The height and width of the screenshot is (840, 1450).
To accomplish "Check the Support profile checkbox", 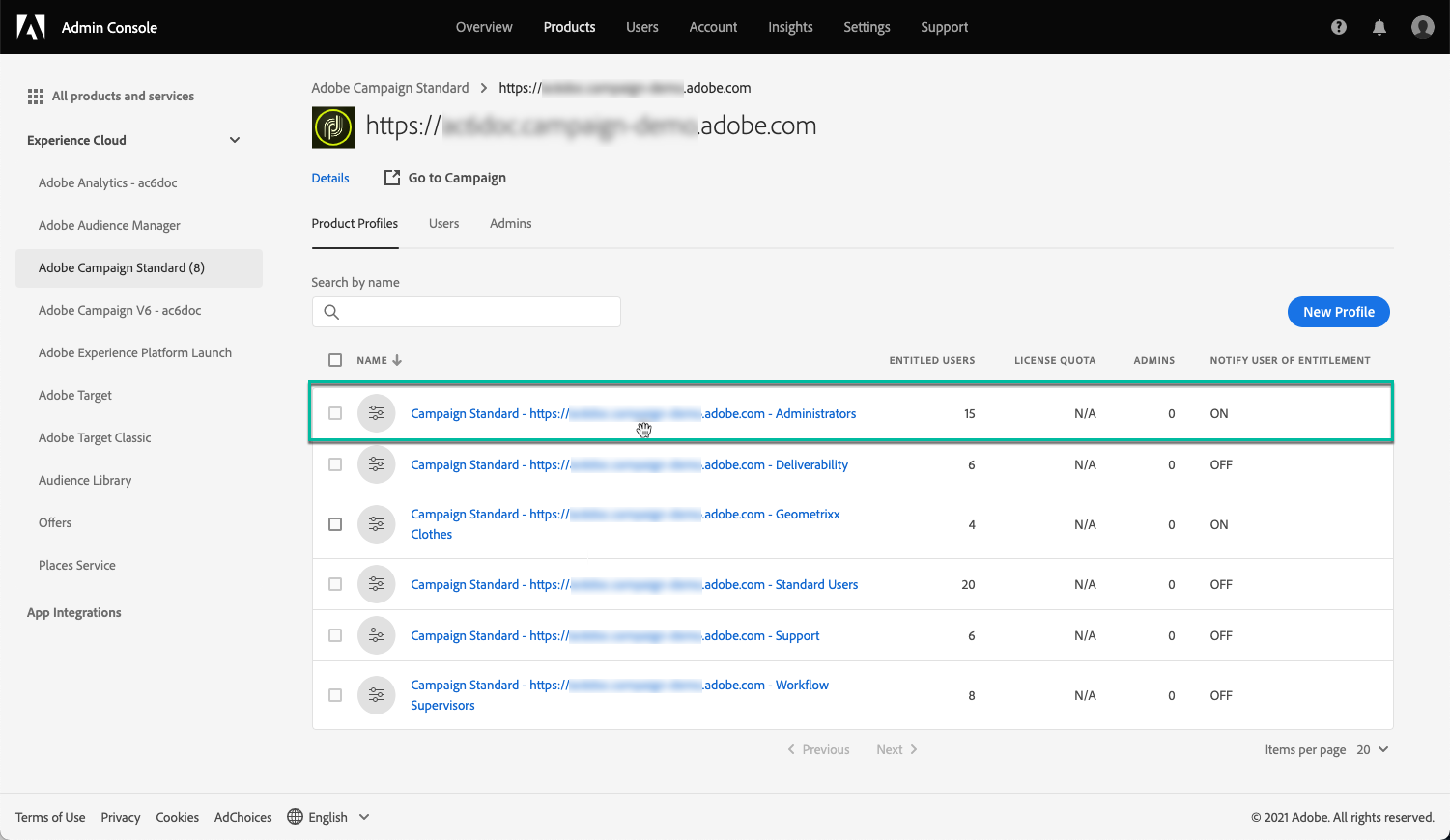I will [x=335, y=635].
